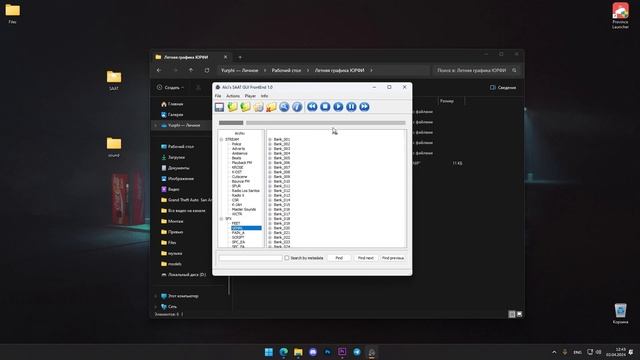
Task: Switch File Explorer to details view icon
Action: click(512, 314)
